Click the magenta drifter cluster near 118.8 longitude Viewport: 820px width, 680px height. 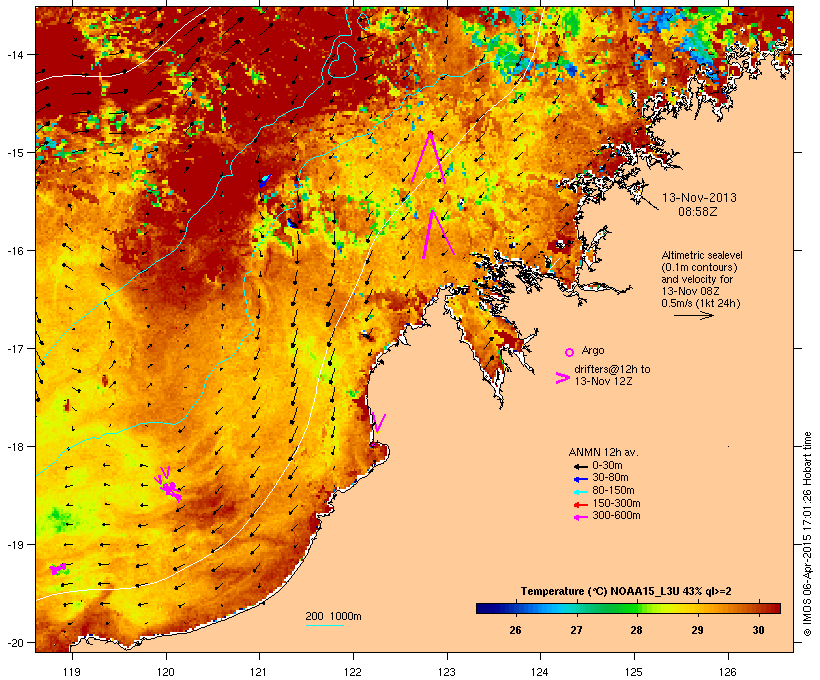click(58, 569)
